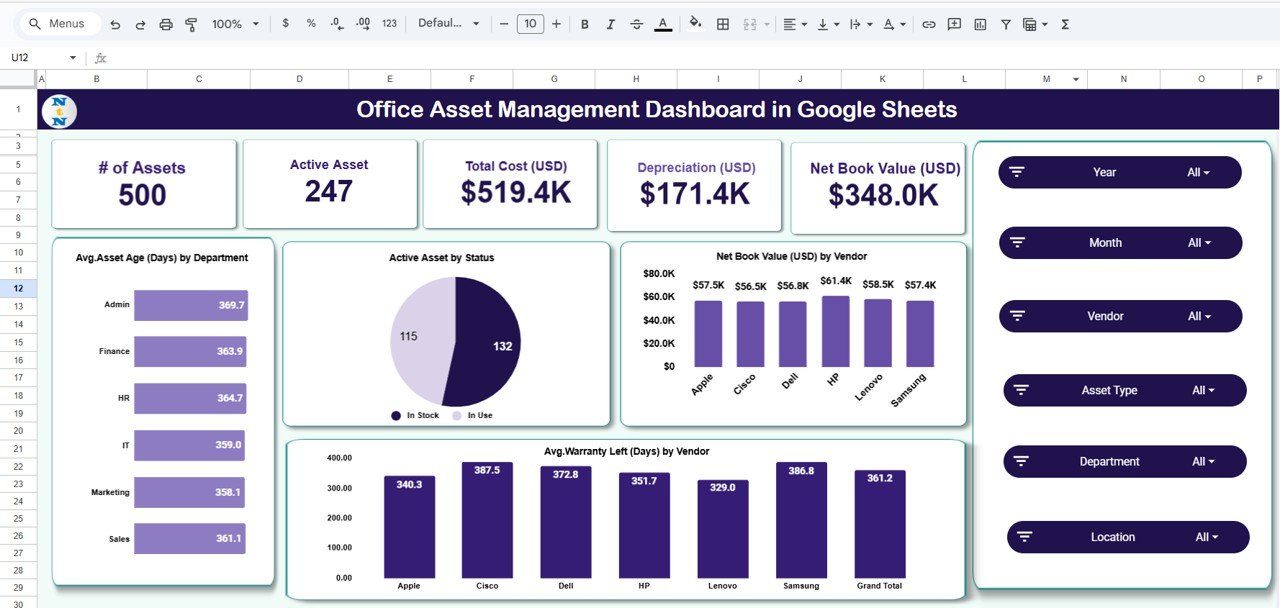The height and width of the screenshot is (608, 1280).
Task: Click the functions sigma icon
Action: [x=1065, y=24]
